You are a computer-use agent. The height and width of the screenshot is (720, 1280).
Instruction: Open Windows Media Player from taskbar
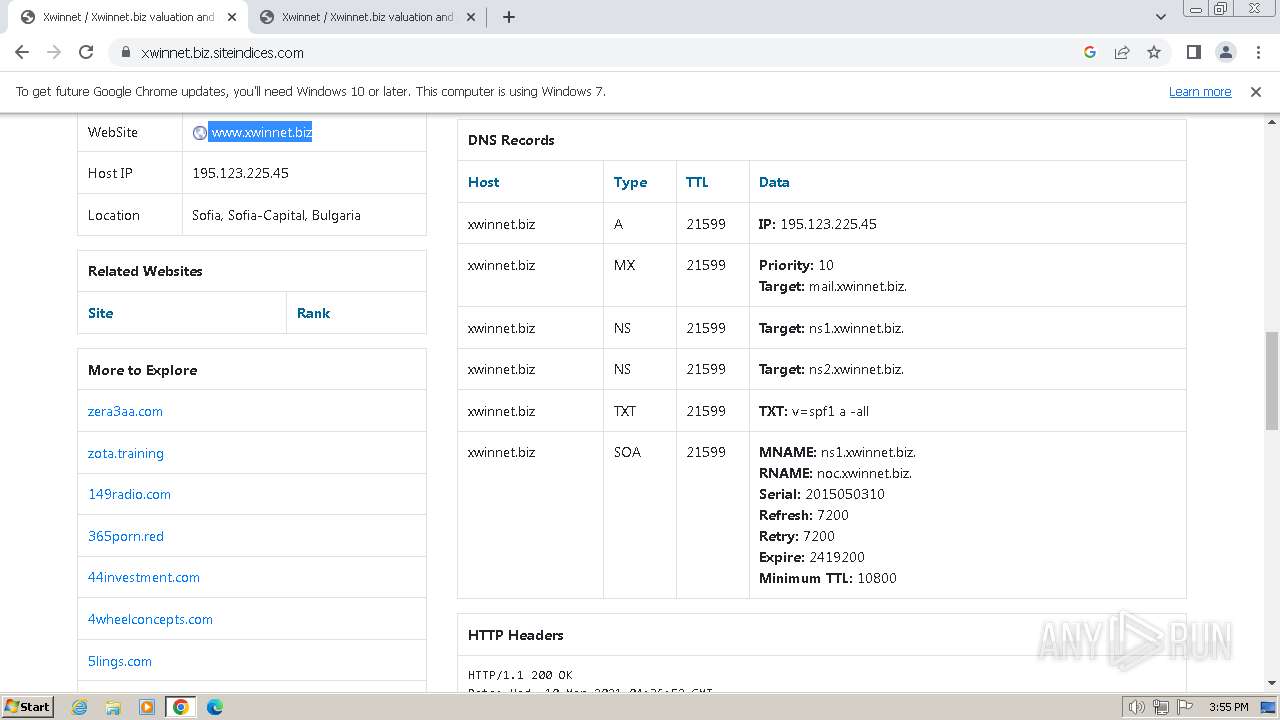(147, 707)
